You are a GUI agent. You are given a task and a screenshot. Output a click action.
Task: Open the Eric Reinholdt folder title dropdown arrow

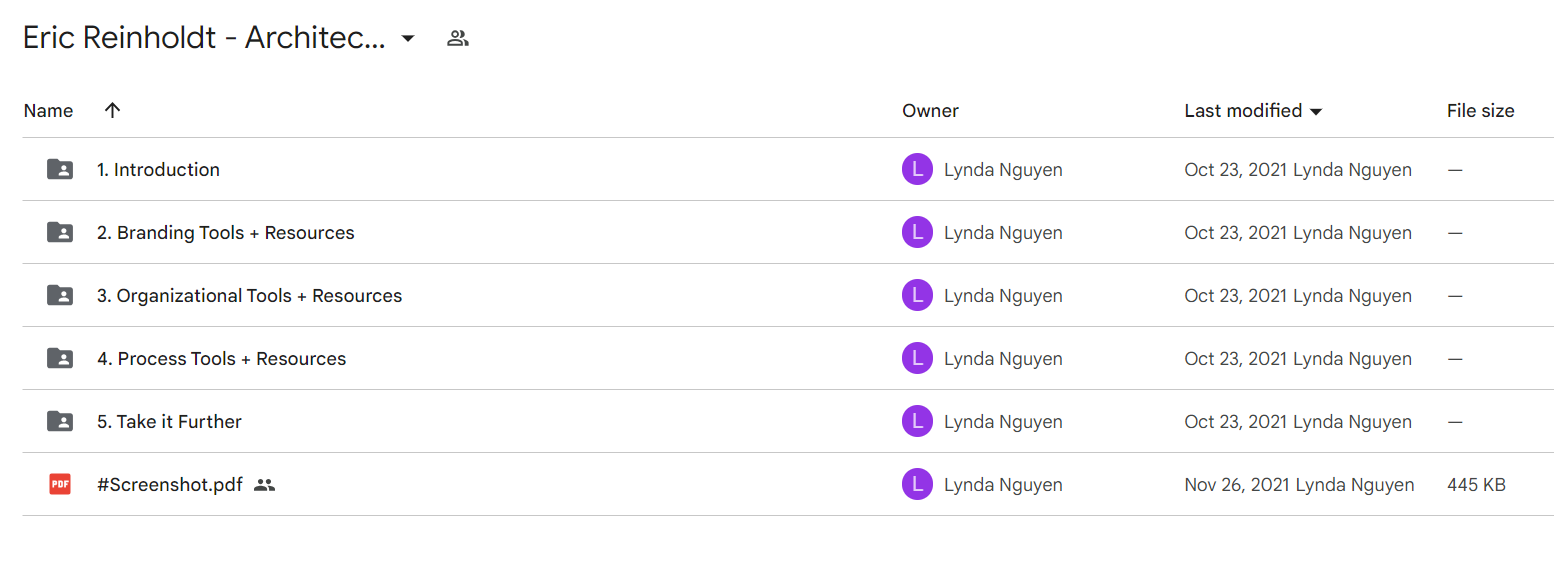pos(407,39)
